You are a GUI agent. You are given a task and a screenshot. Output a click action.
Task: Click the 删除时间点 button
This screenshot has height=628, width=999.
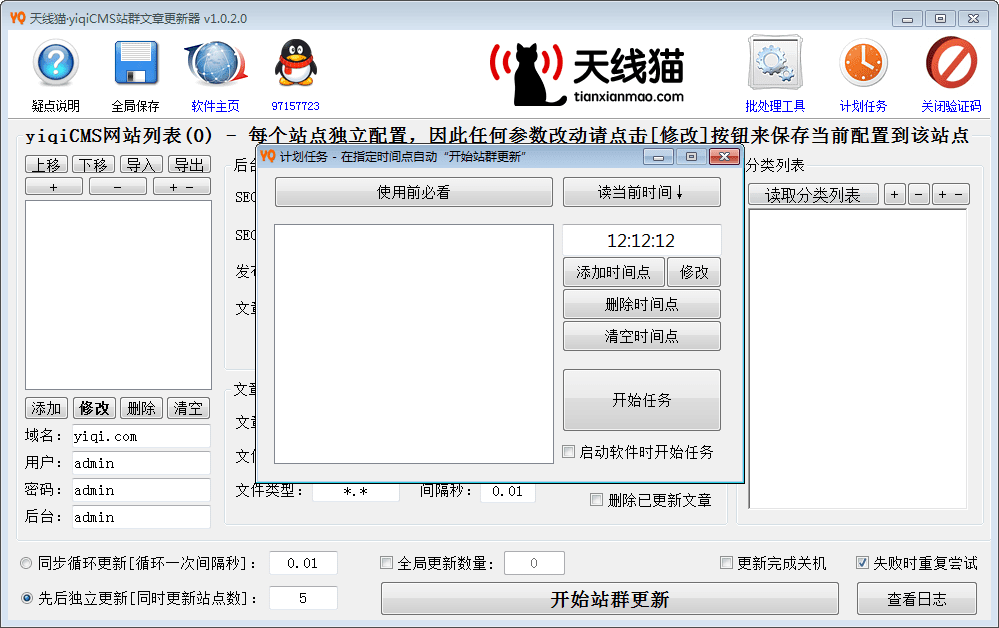[x=642, y=304]
